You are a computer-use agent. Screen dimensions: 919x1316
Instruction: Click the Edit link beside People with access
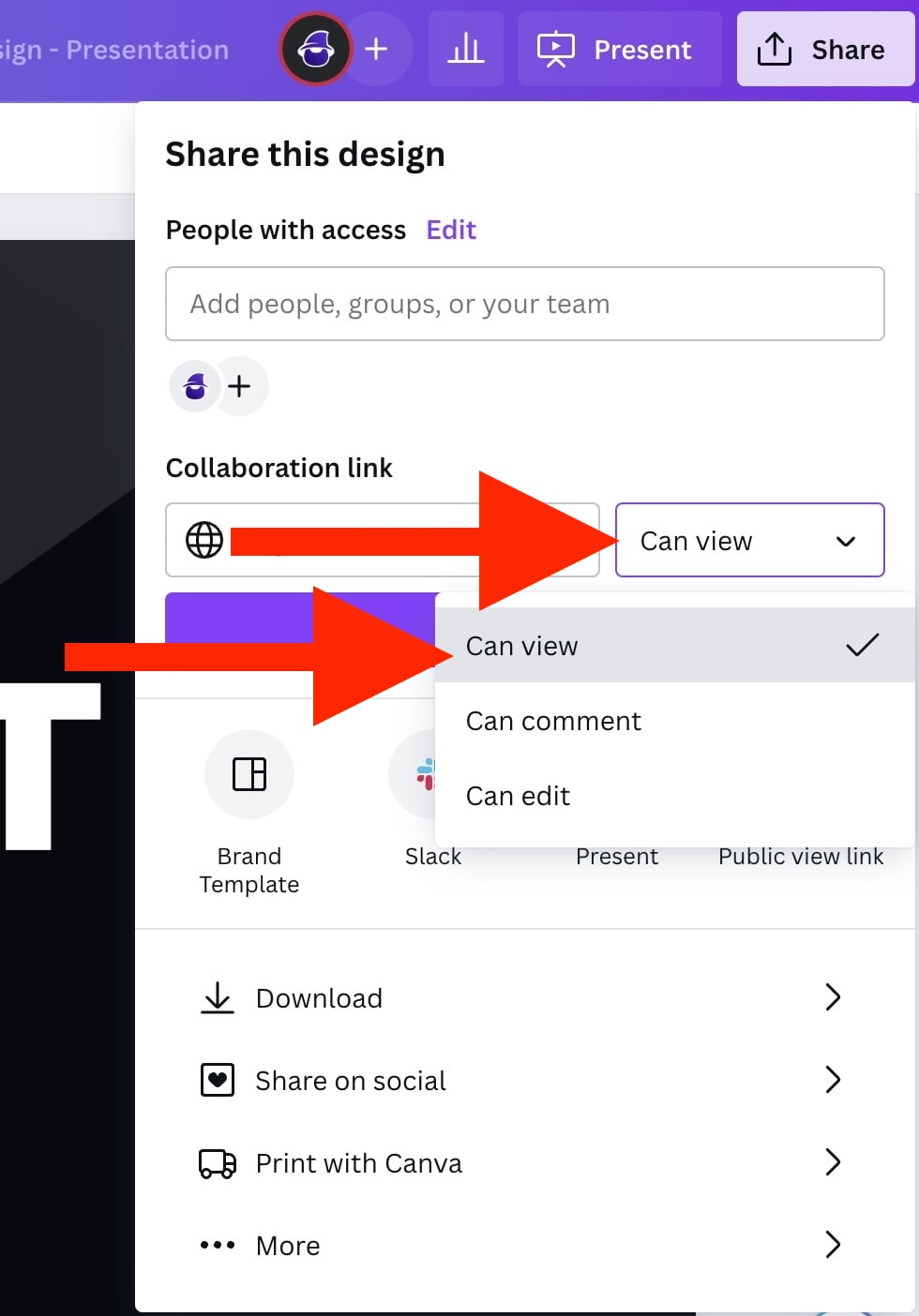pyautogui.click(x=451, y=230)
